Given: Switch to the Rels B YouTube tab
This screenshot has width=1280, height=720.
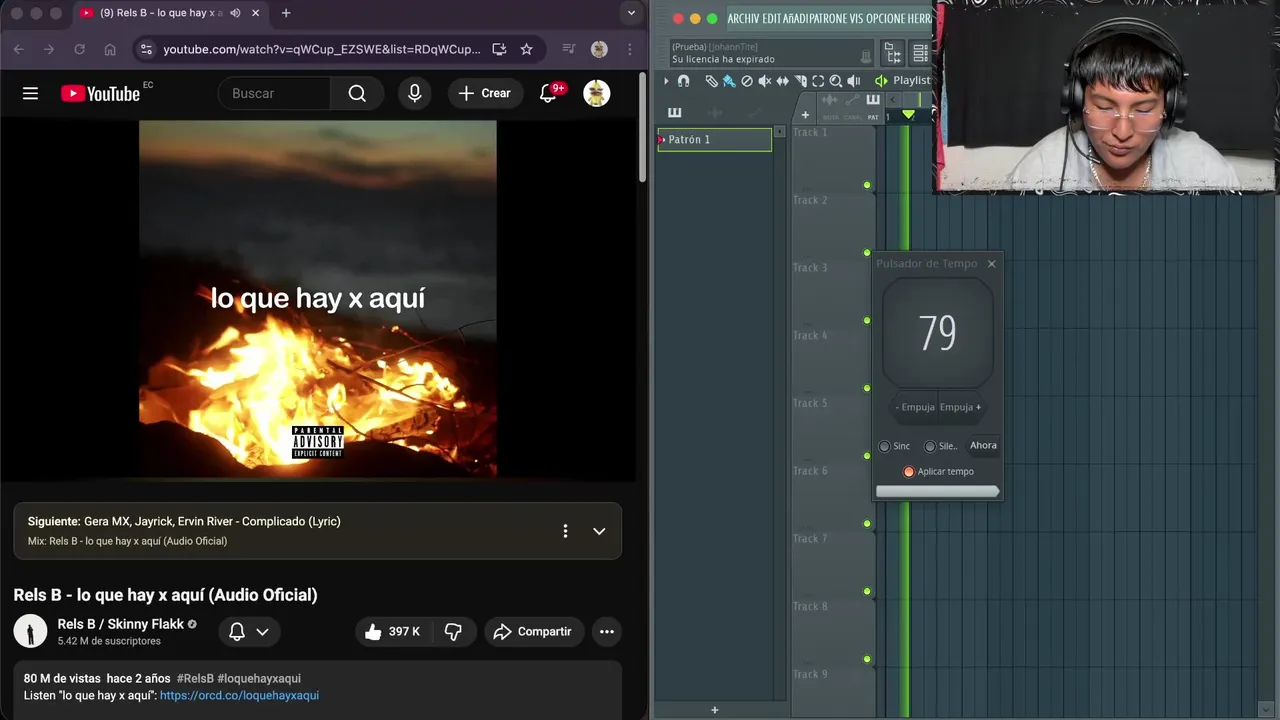Looking at the screenshot, I should coord(170,13).
